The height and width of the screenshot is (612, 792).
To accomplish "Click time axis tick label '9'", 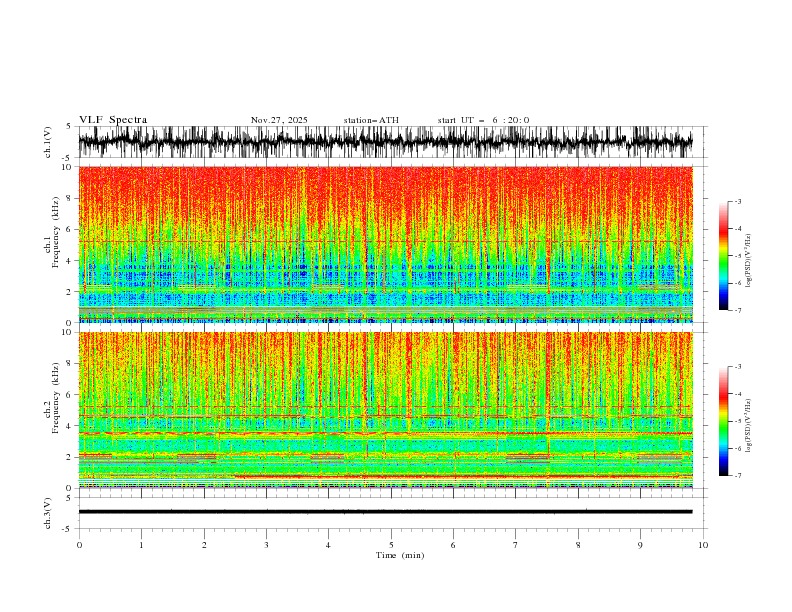I will point(640,545).
